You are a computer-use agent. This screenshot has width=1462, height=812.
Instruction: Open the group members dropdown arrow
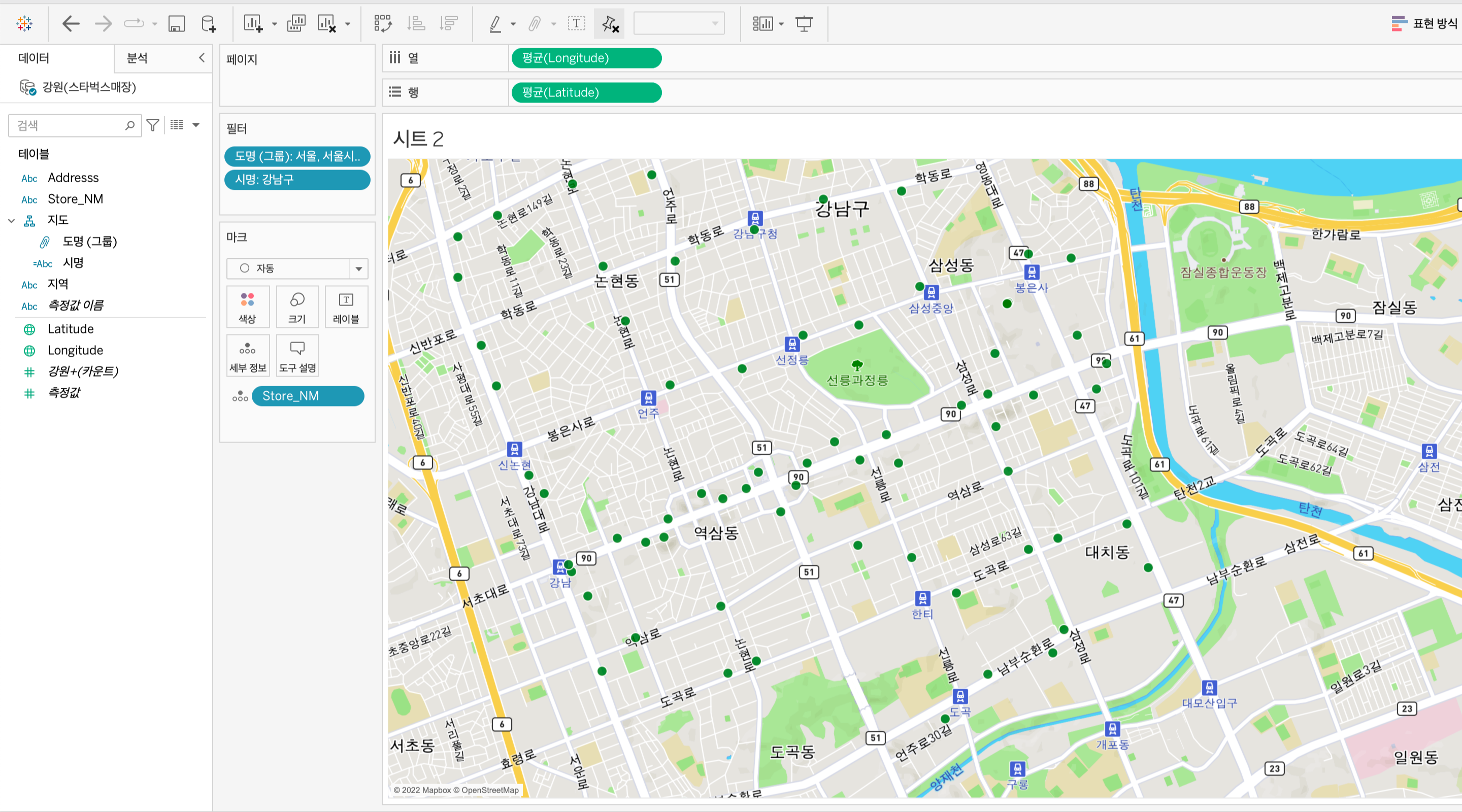tap(553, 24)
